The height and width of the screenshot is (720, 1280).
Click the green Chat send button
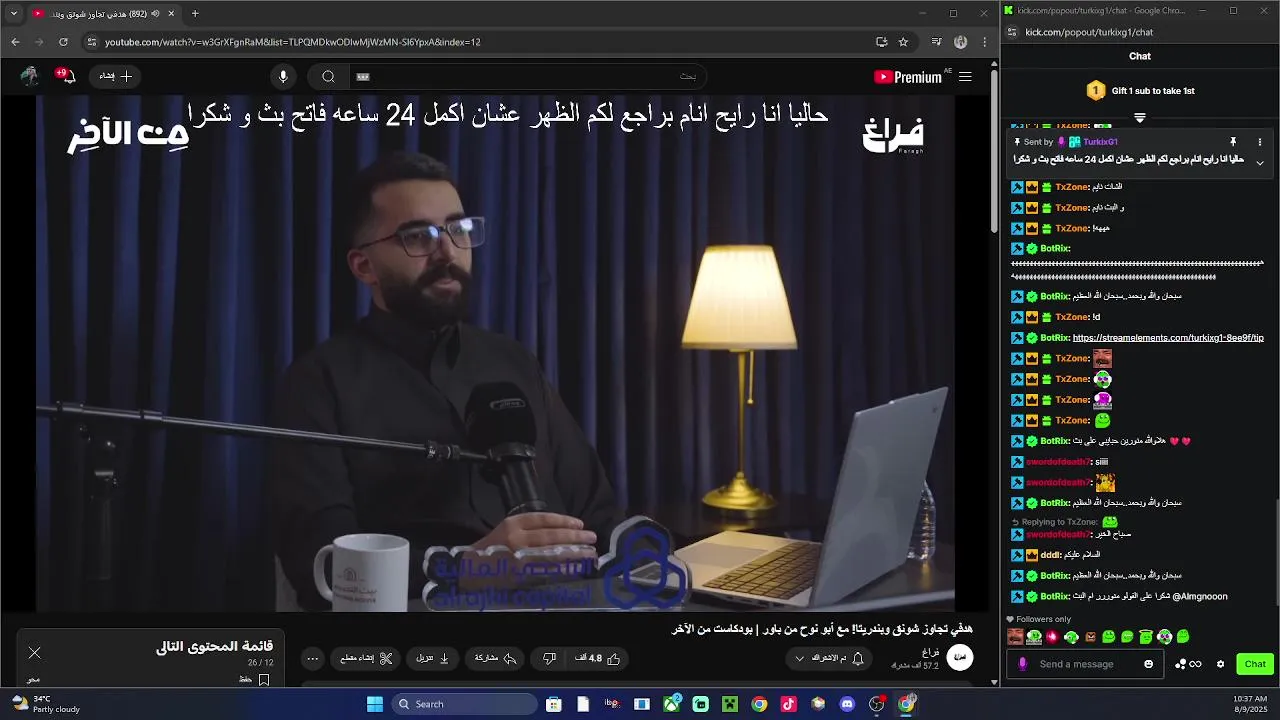click(1255, 664)
